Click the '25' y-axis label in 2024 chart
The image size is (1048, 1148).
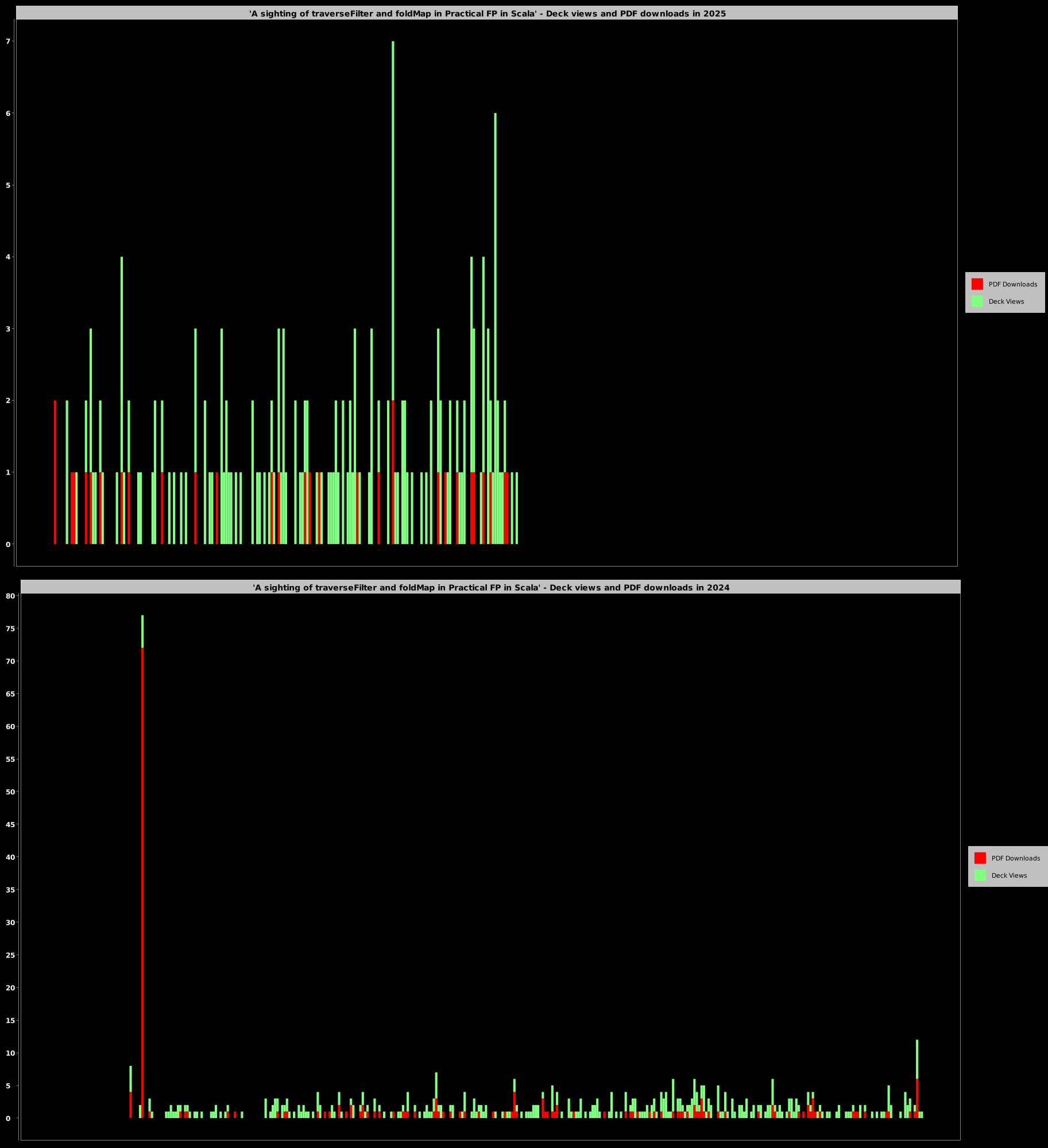coord(10,956)
